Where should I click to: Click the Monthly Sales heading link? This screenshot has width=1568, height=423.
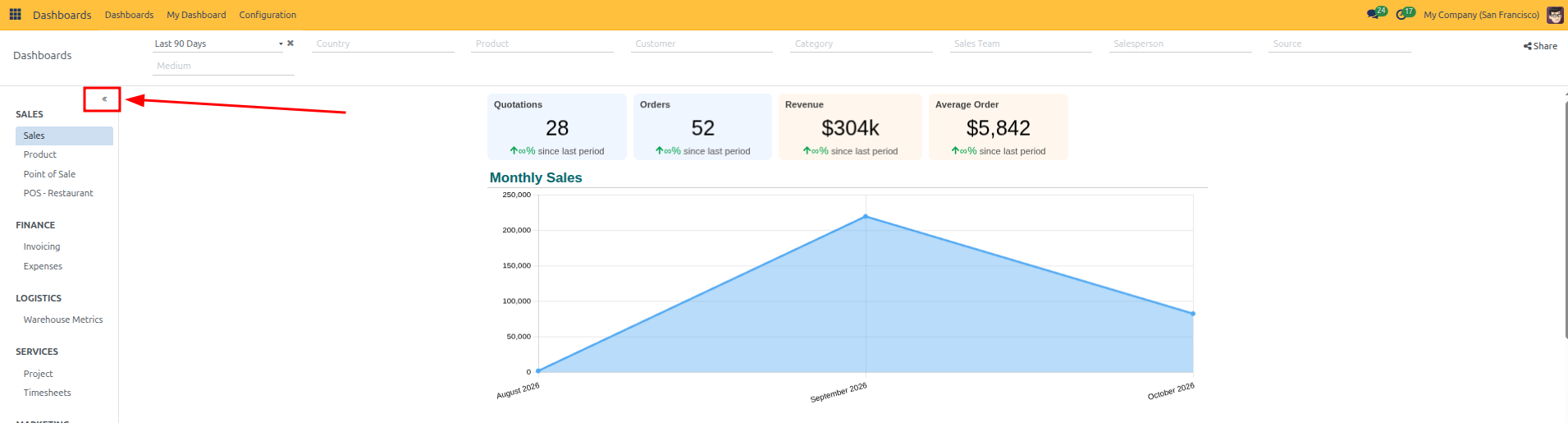pos(536,177)
